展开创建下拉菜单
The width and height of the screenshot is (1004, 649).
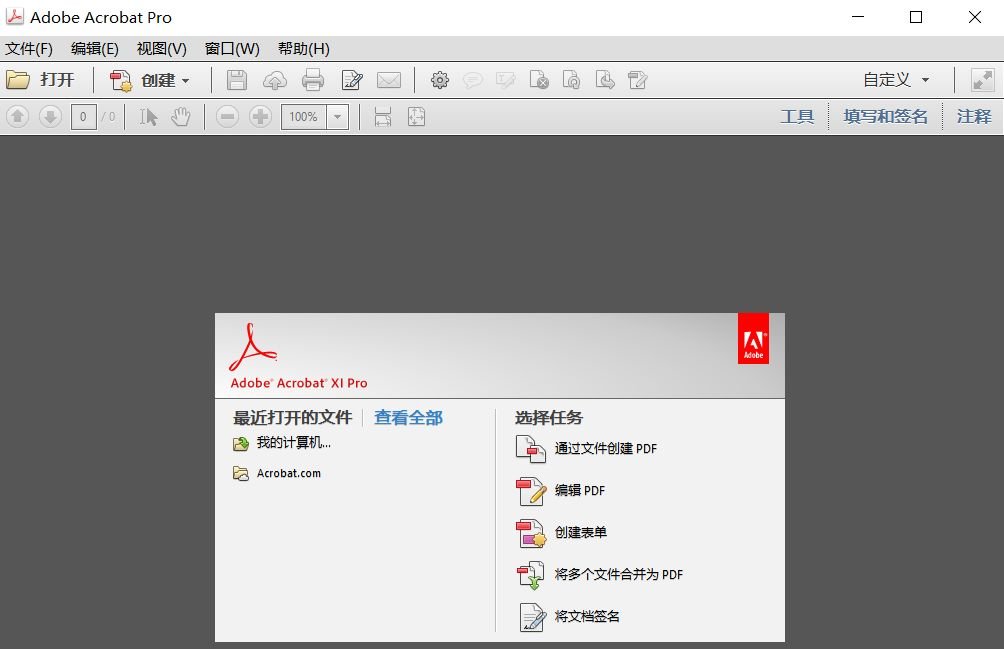148,80
